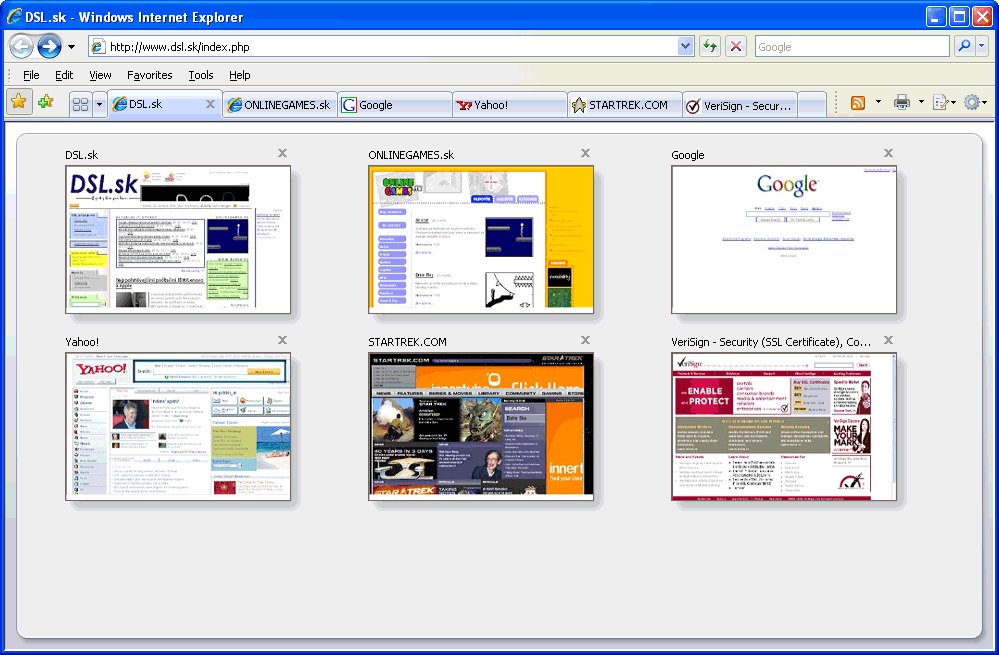
Task: Close Google thumbnail with its X
Action: 888,153
